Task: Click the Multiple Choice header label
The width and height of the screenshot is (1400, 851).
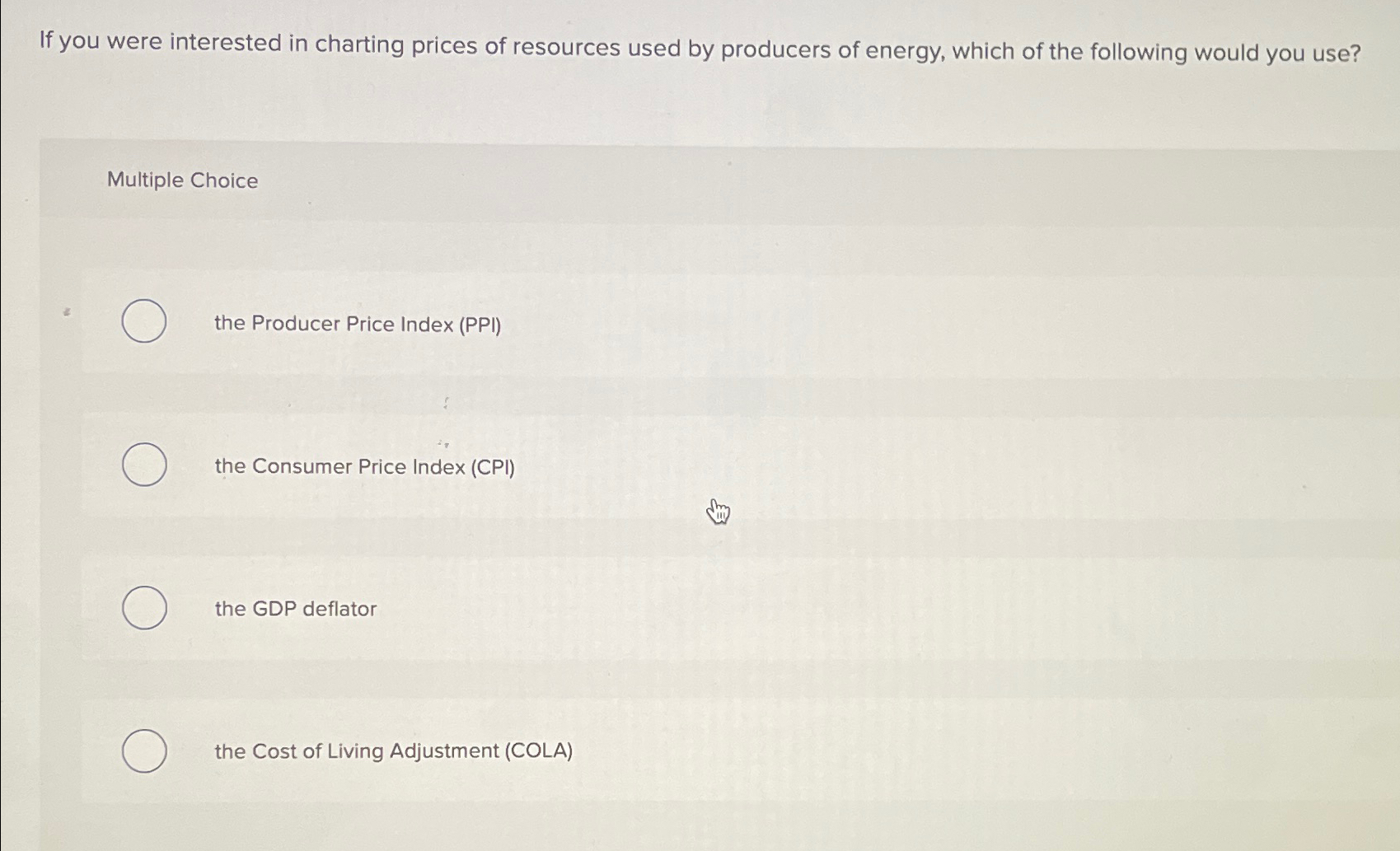Action: coord(182,180)
